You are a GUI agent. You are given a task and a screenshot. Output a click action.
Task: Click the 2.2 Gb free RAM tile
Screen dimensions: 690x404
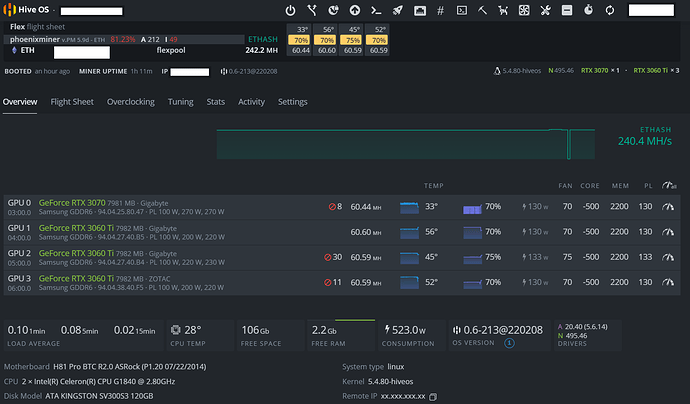tap(341, 335)
